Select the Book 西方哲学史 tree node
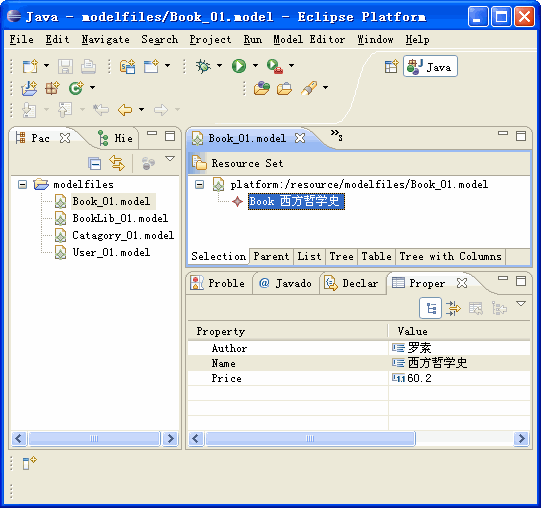The width and height of the screenshot is (541, 508). [x=296, y=201]
